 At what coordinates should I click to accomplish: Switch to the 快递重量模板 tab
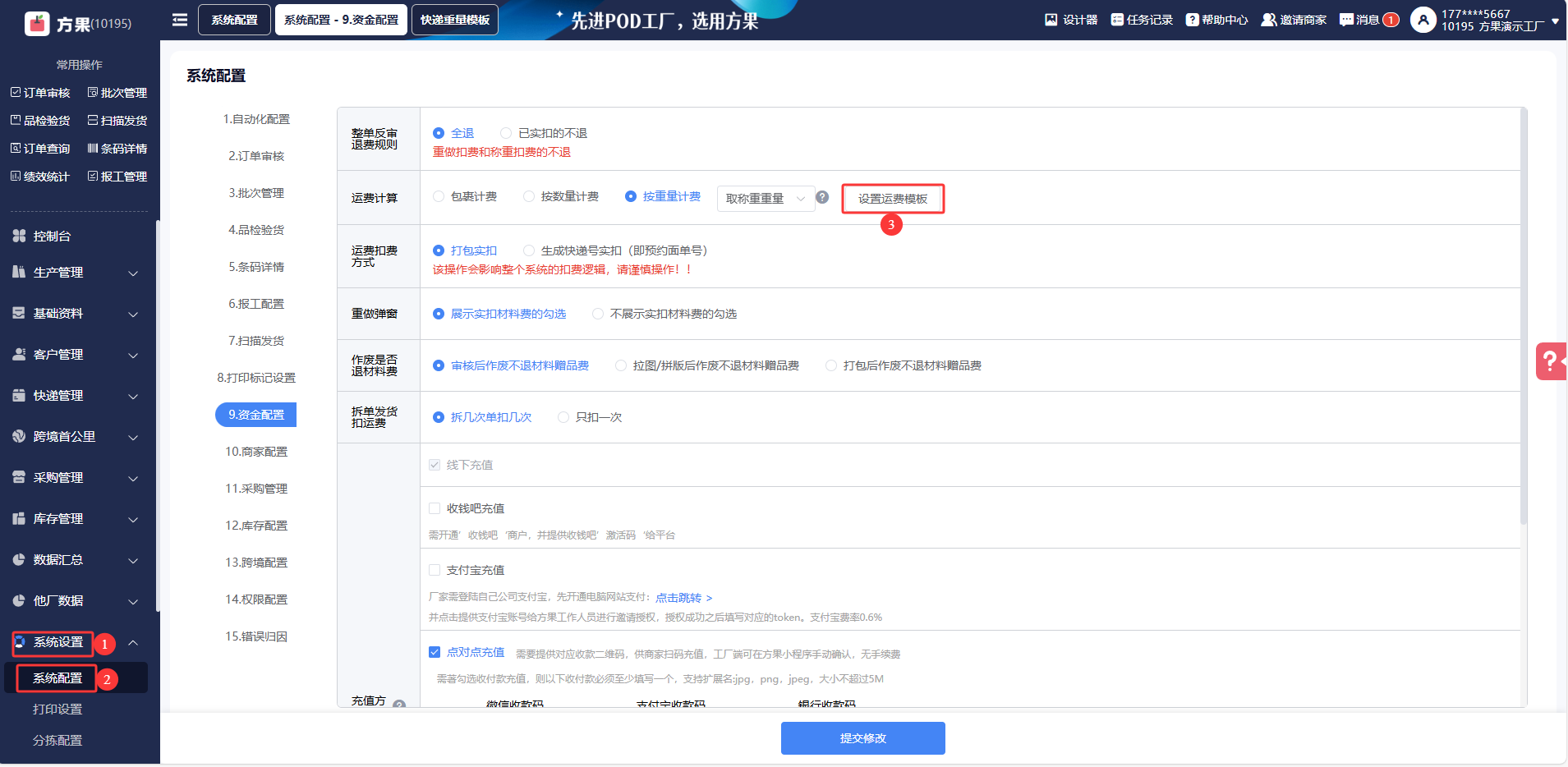coord(455,20)
